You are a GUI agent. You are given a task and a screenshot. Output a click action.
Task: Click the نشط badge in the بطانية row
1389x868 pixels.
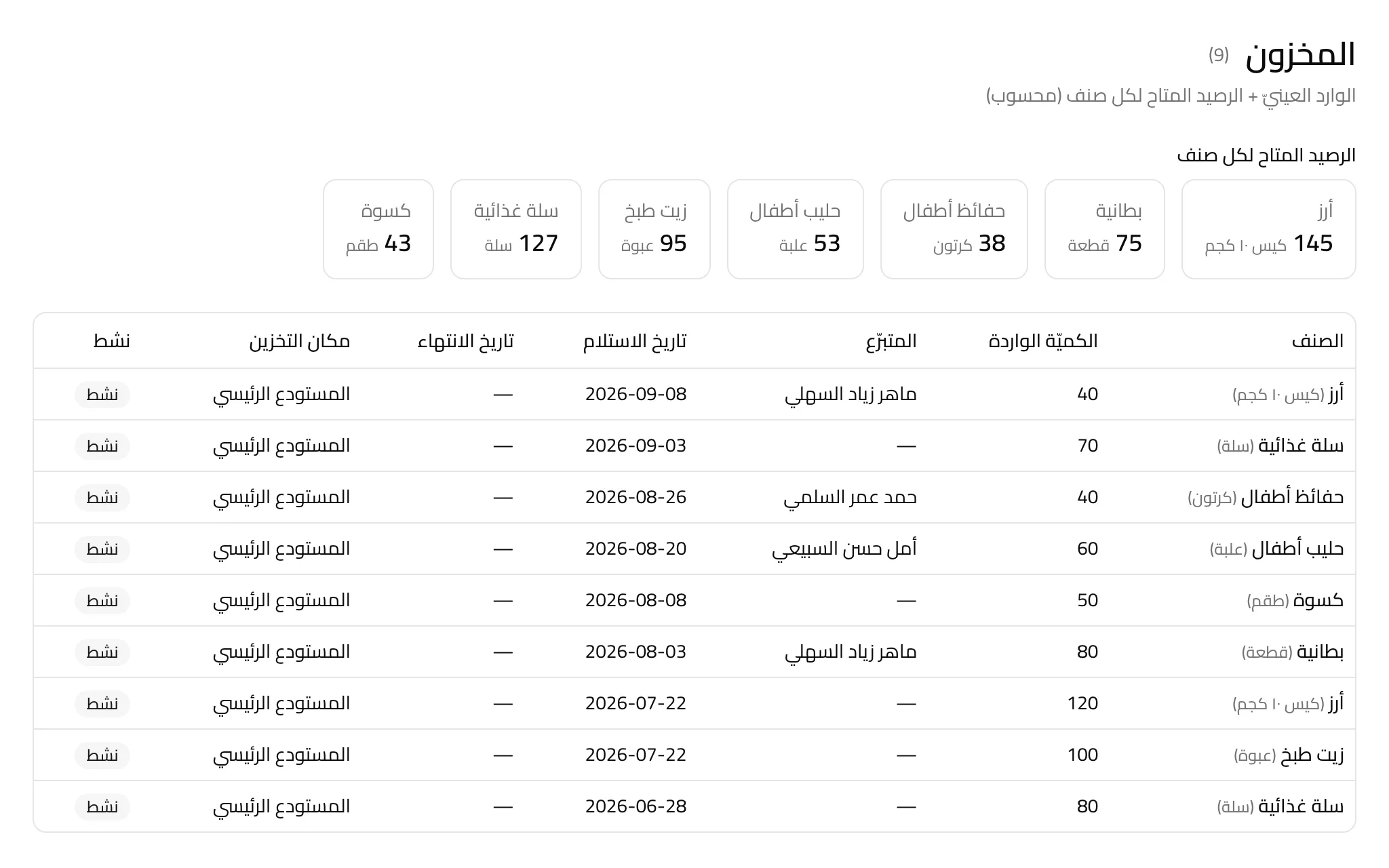tap(102, 652)
